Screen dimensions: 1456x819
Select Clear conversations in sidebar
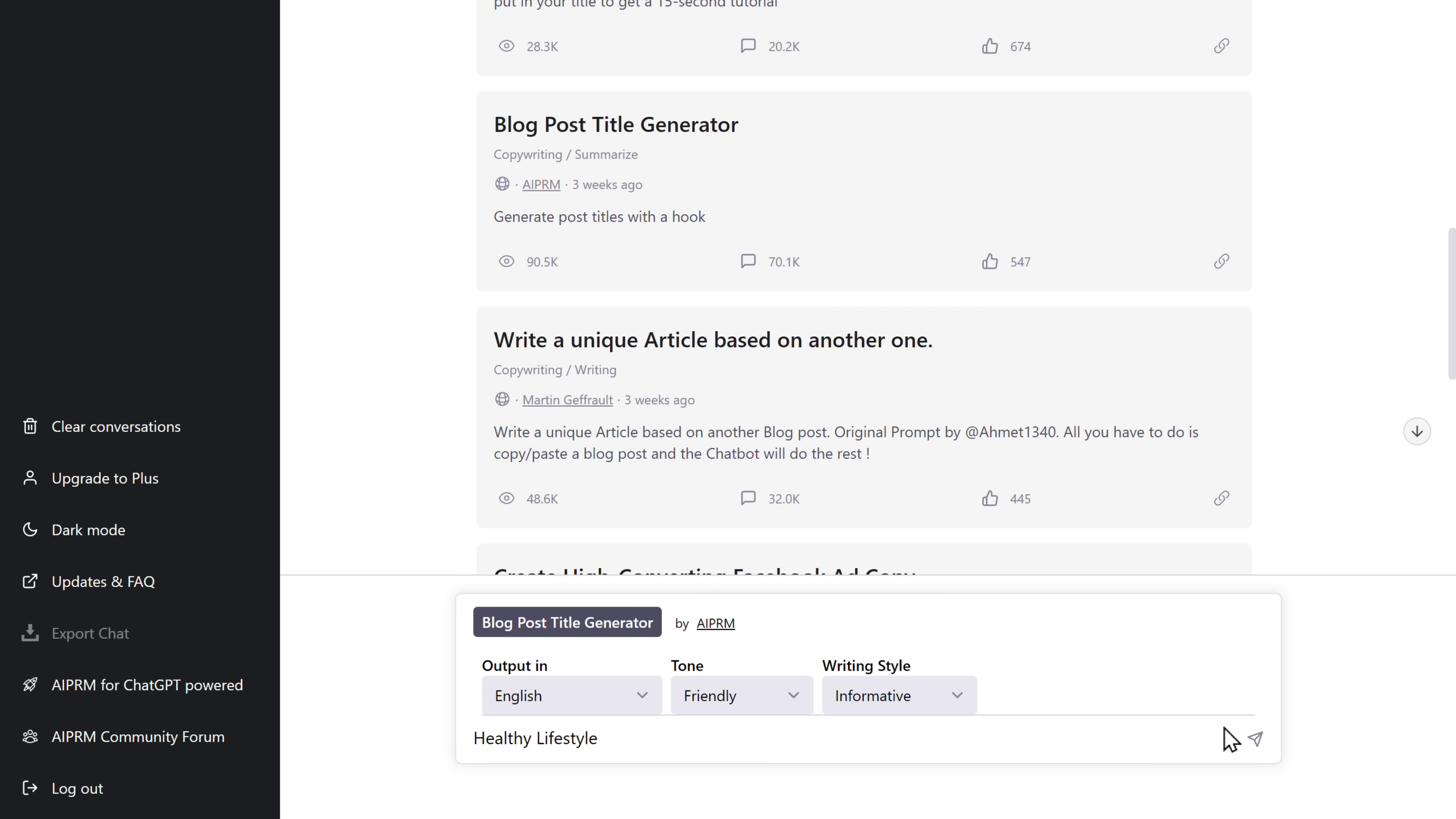click(116, 427)
